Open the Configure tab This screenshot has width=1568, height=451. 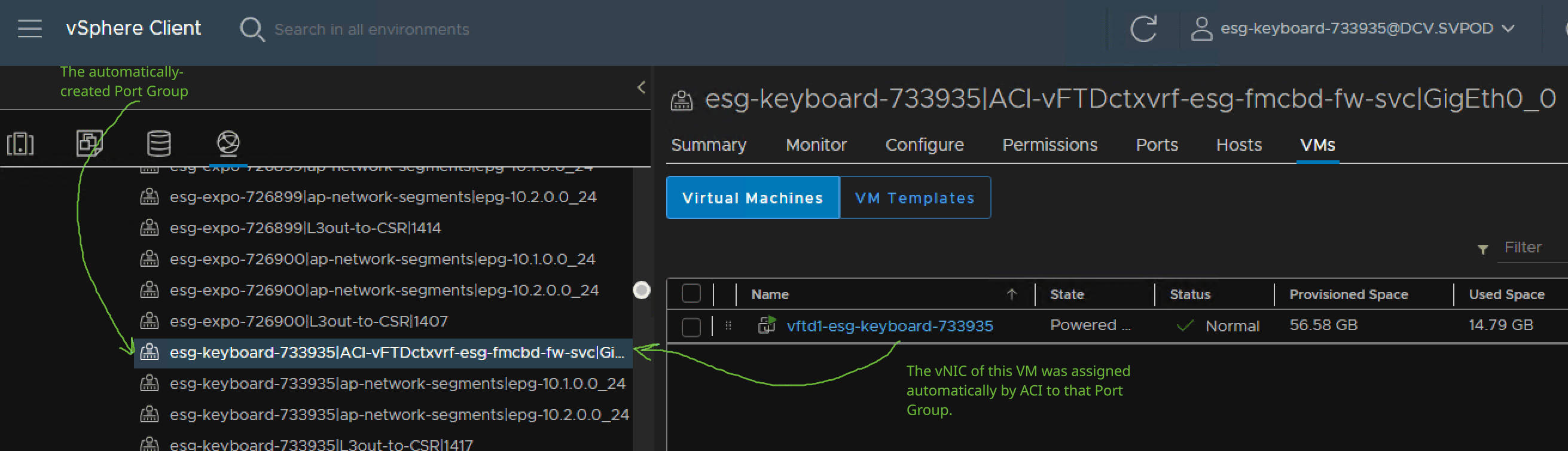coord(924,145)
